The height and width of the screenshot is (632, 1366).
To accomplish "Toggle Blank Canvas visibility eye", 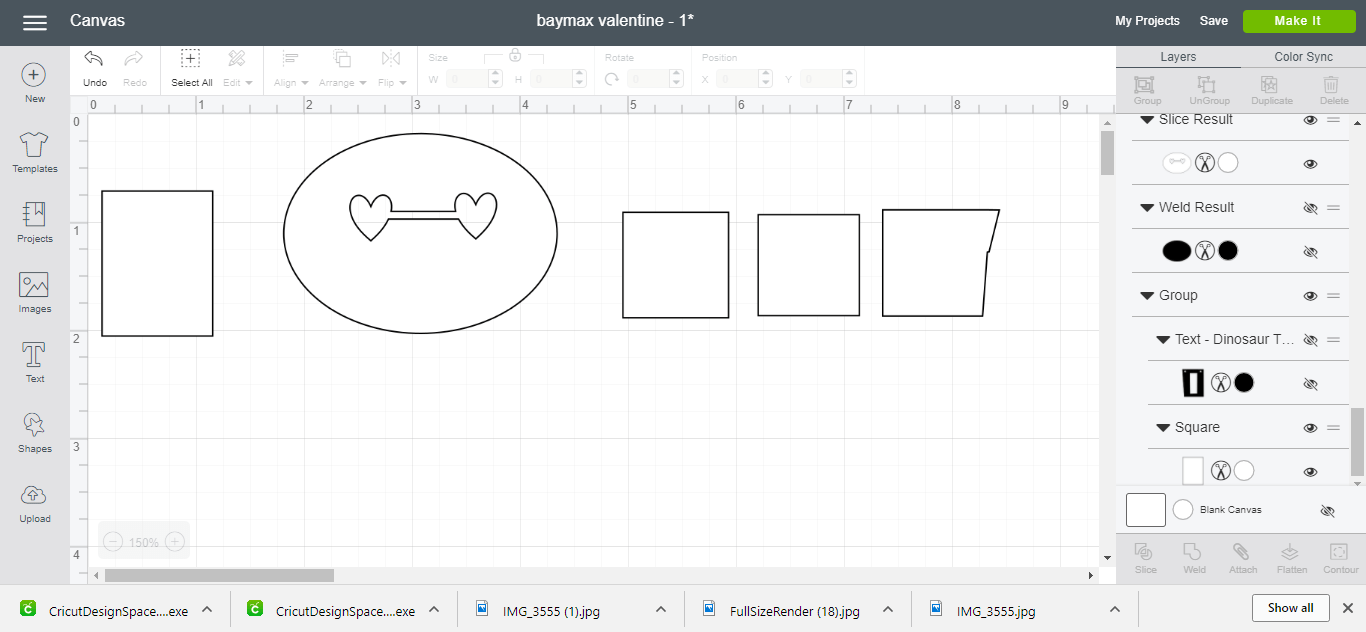I will point(1327,511).
